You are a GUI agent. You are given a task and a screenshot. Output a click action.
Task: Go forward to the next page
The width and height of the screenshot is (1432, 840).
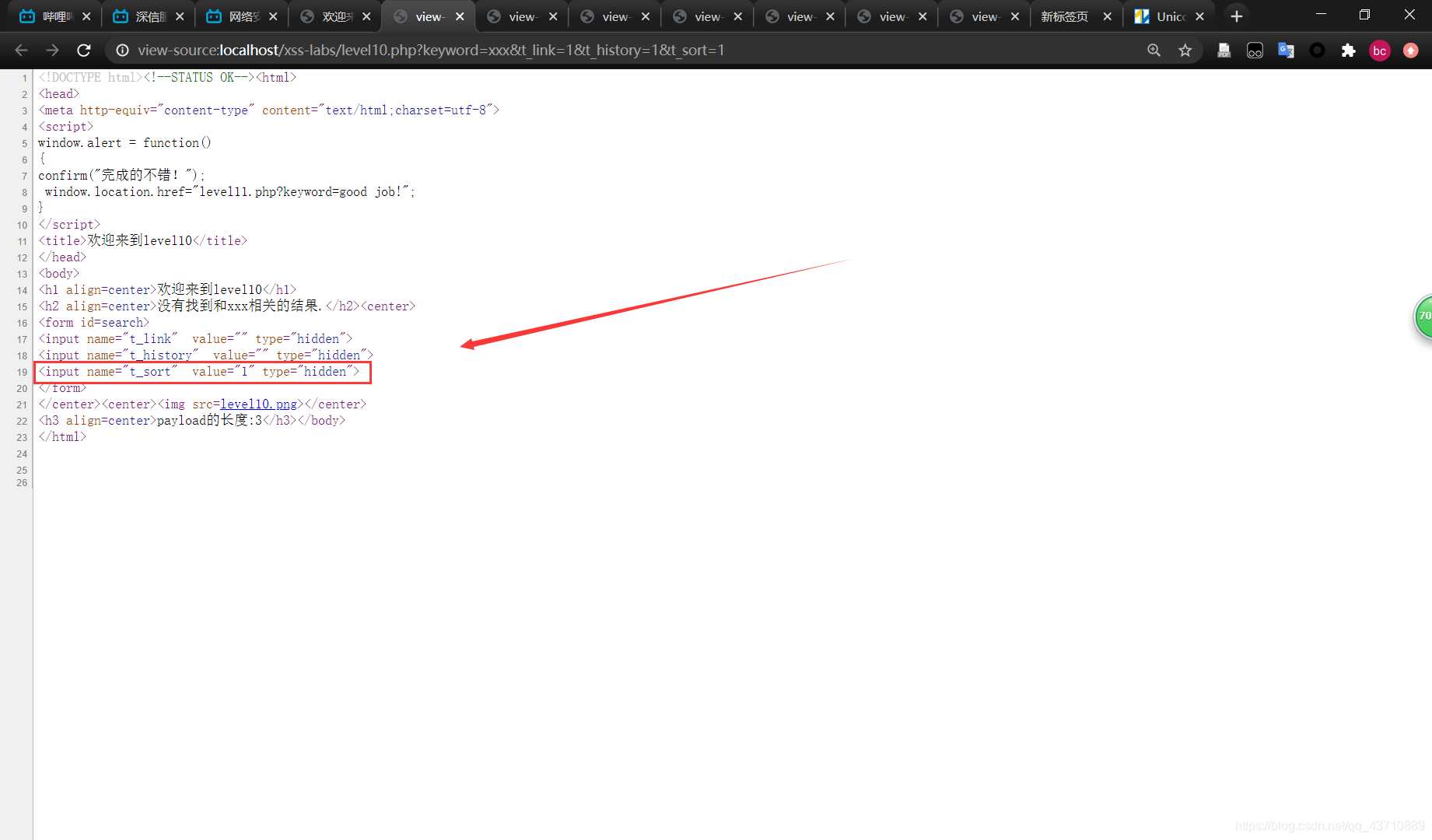pyautogui.click(x=52, y=51)
